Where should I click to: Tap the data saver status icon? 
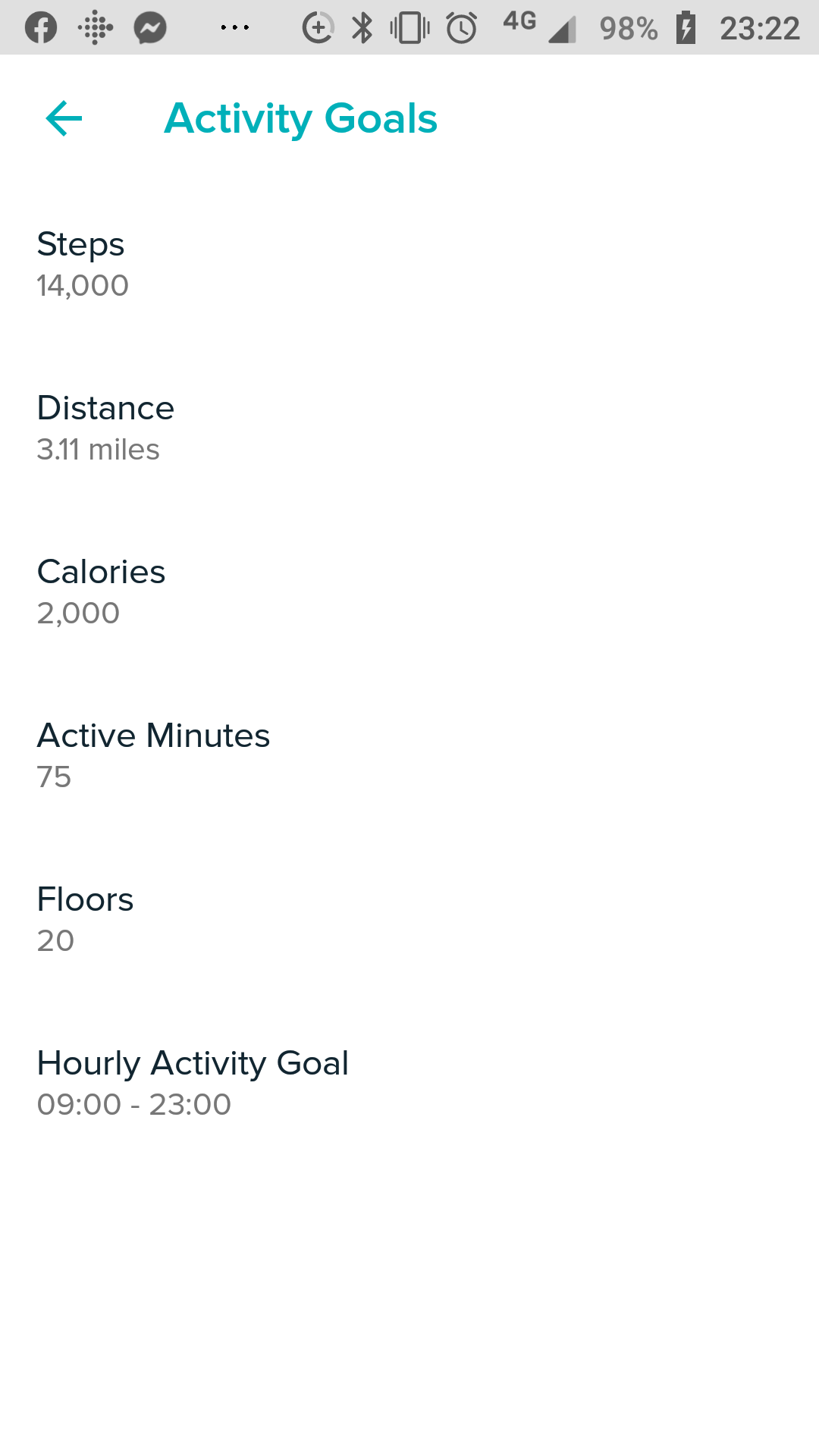click(x=318, y=28)
